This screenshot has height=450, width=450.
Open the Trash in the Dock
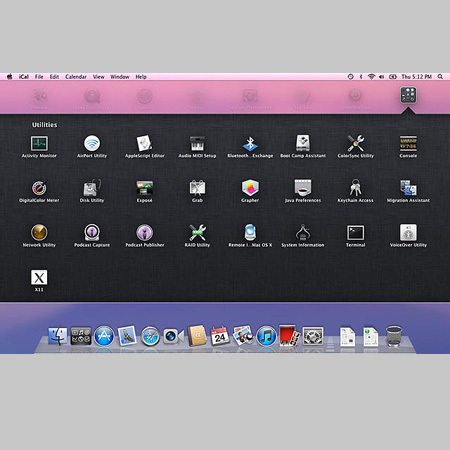click(x=394, y=336)
